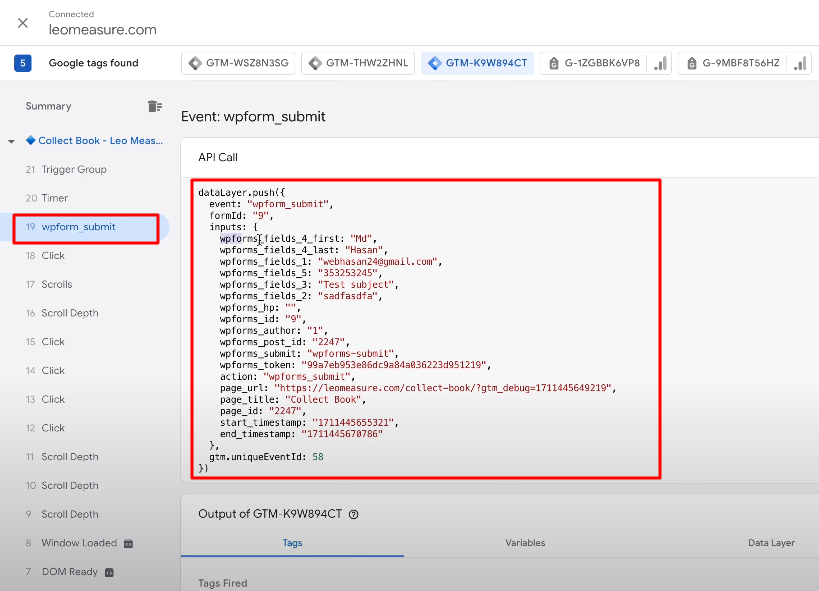
Task: Close the Tag Assistant debug session
Action: [22, 23]
